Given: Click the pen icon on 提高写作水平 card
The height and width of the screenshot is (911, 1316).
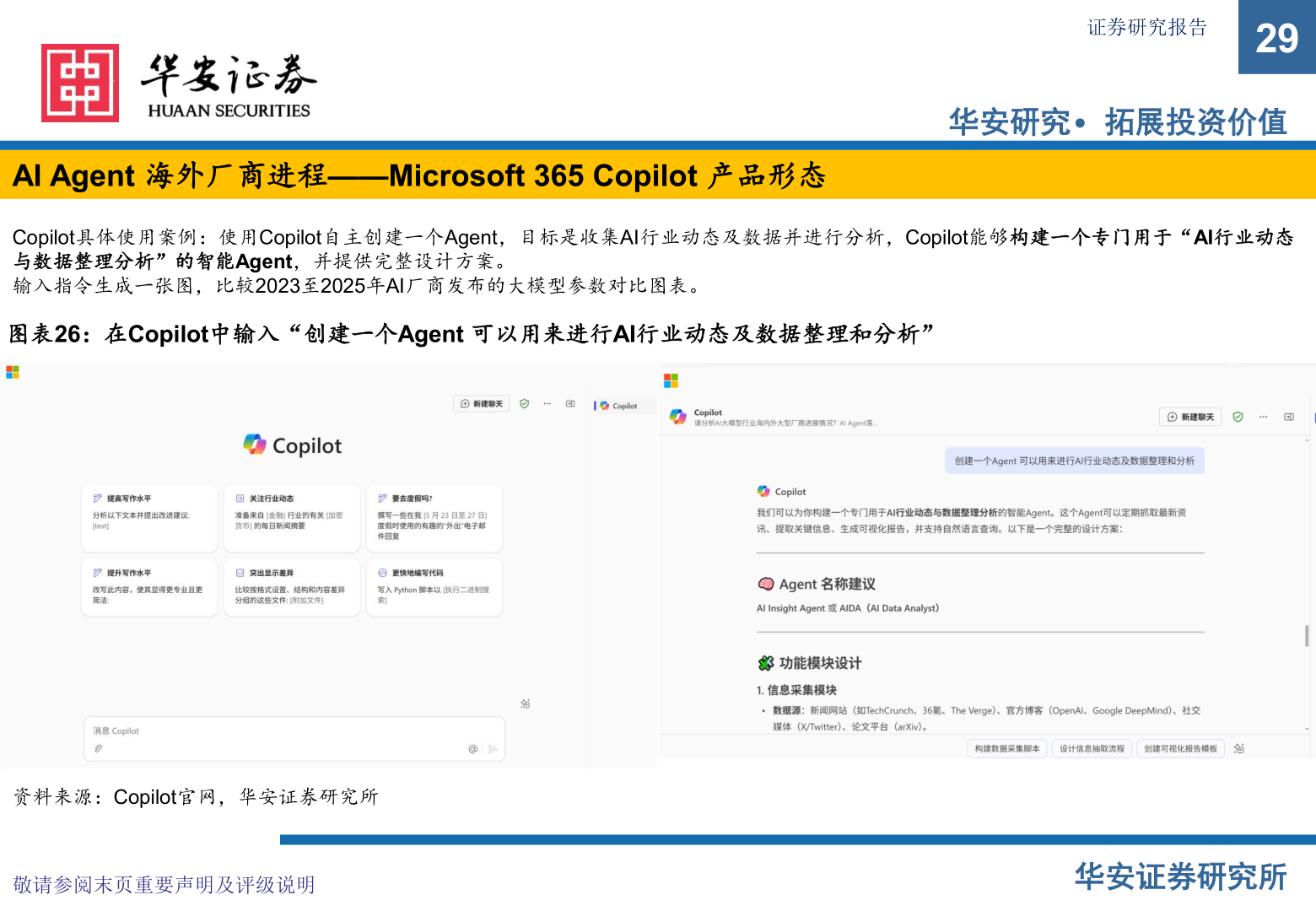Looking at the screenshot, I should click(x=98, y=499).
